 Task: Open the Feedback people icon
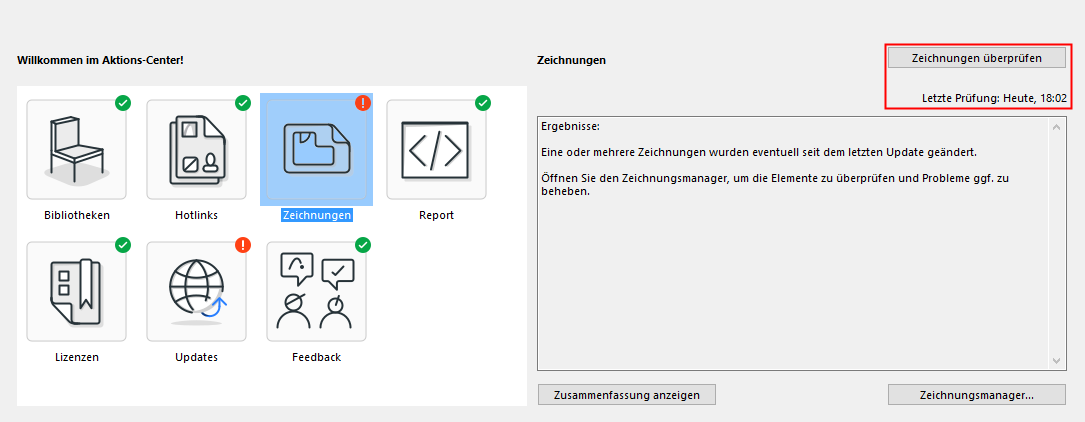(x=317, y=292)
